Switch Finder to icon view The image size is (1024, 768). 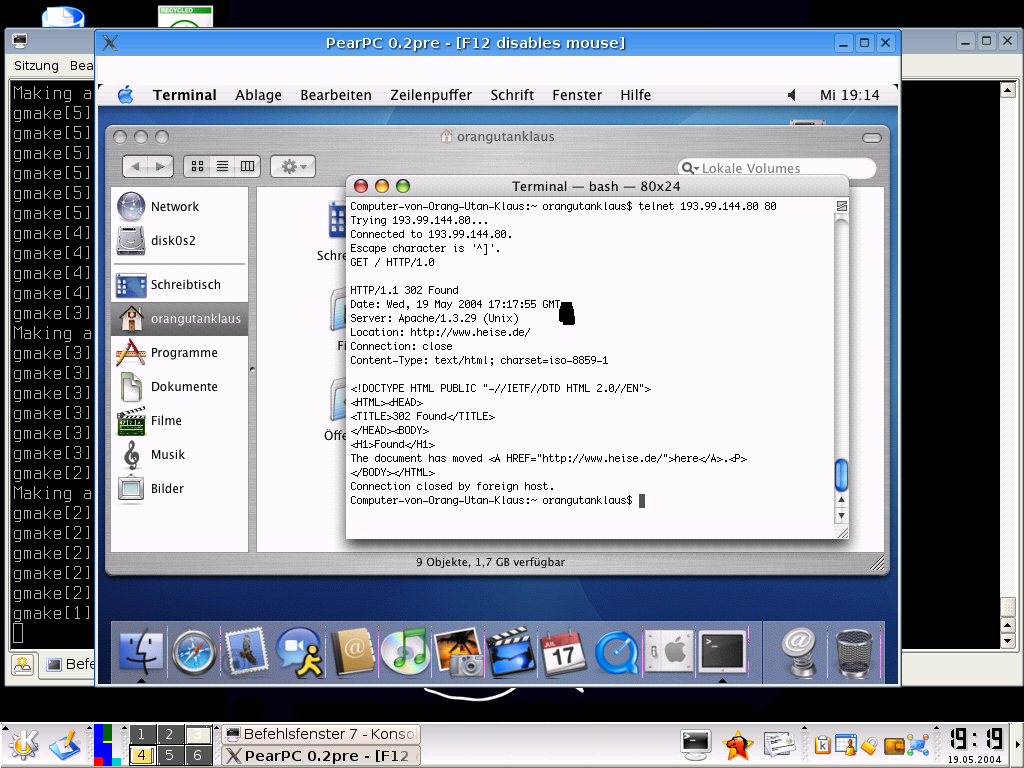(197, 166)
